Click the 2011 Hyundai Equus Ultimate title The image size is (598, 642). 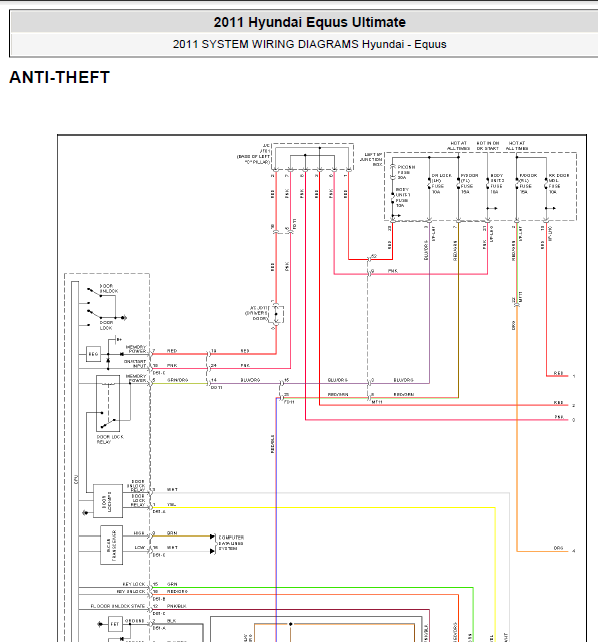(x=309, y=22)
